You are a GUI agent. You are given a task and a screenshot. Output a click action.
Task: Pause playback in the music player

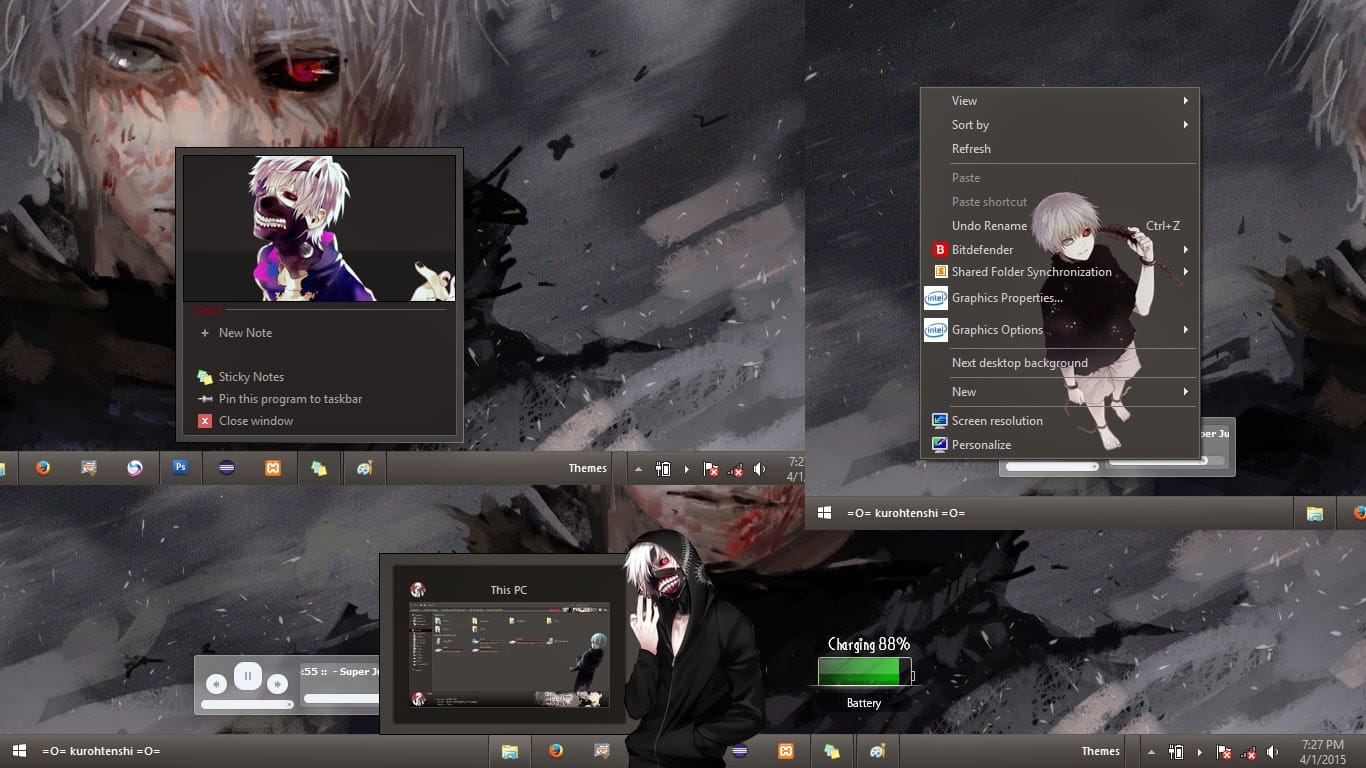coord(247,676)
